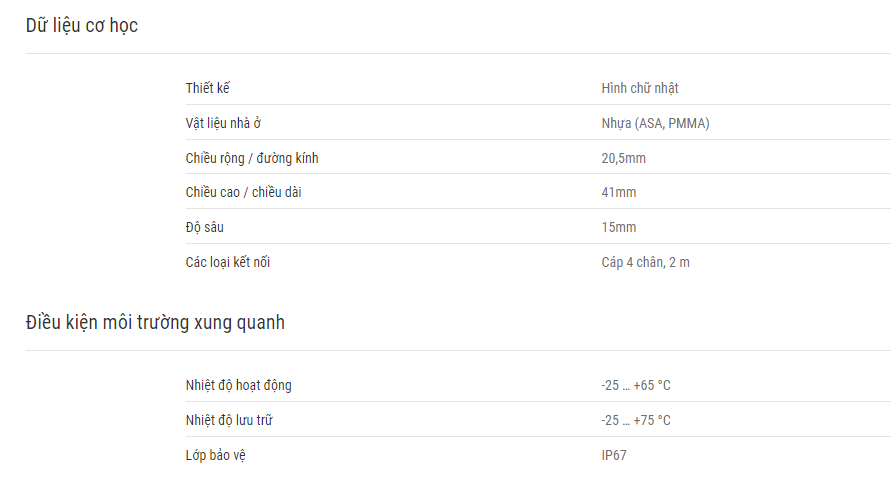Click the 'Điều kiện môi trường xung quanh' heading

[x=155, y=323]
